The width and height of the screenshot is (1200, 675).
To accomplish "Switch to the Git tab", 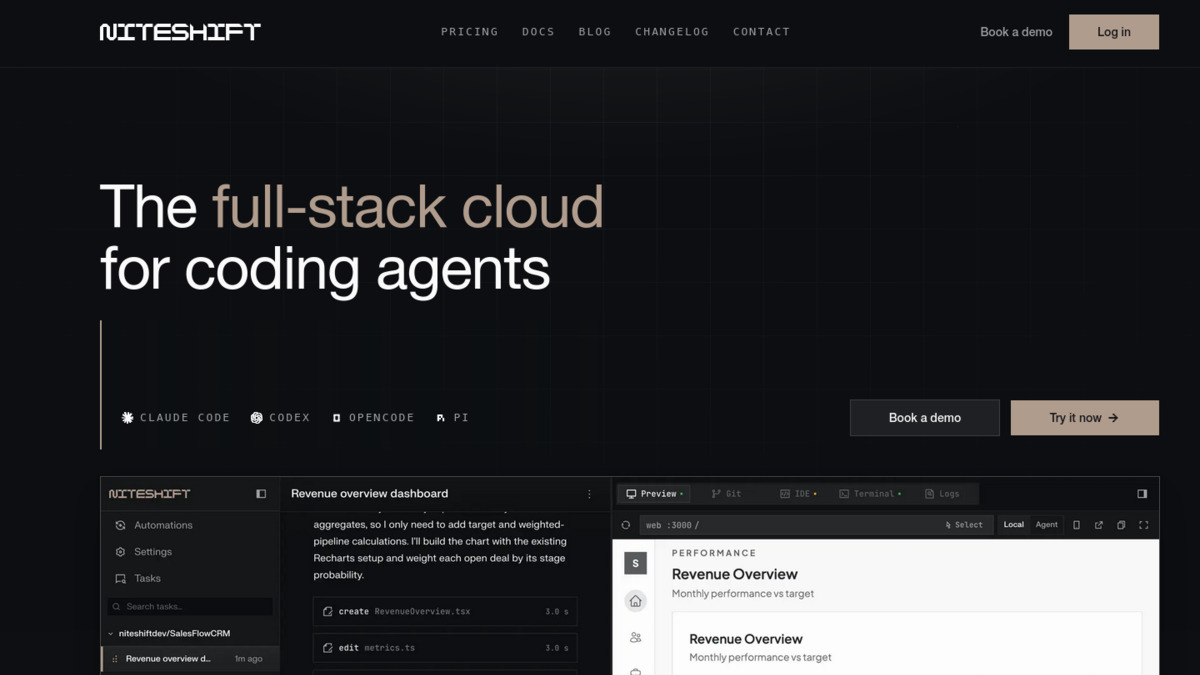I will pyautogui.click(x=727, y=494).
